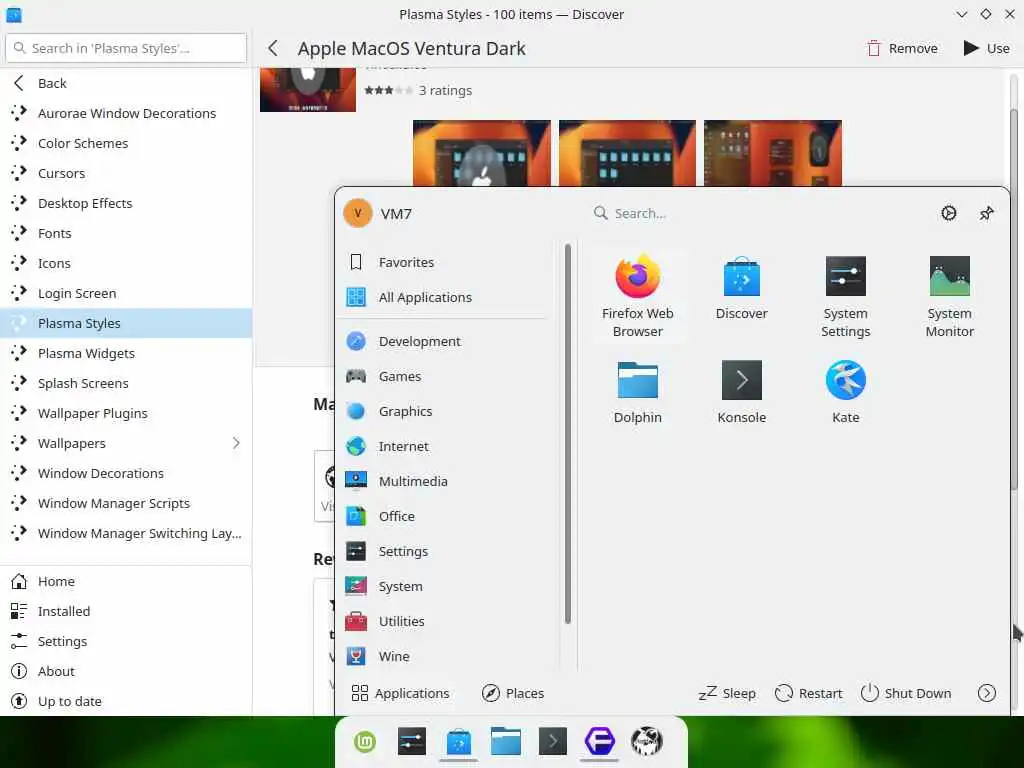
Task: Open Installed apps list
Action: click(x=125, y=611)
